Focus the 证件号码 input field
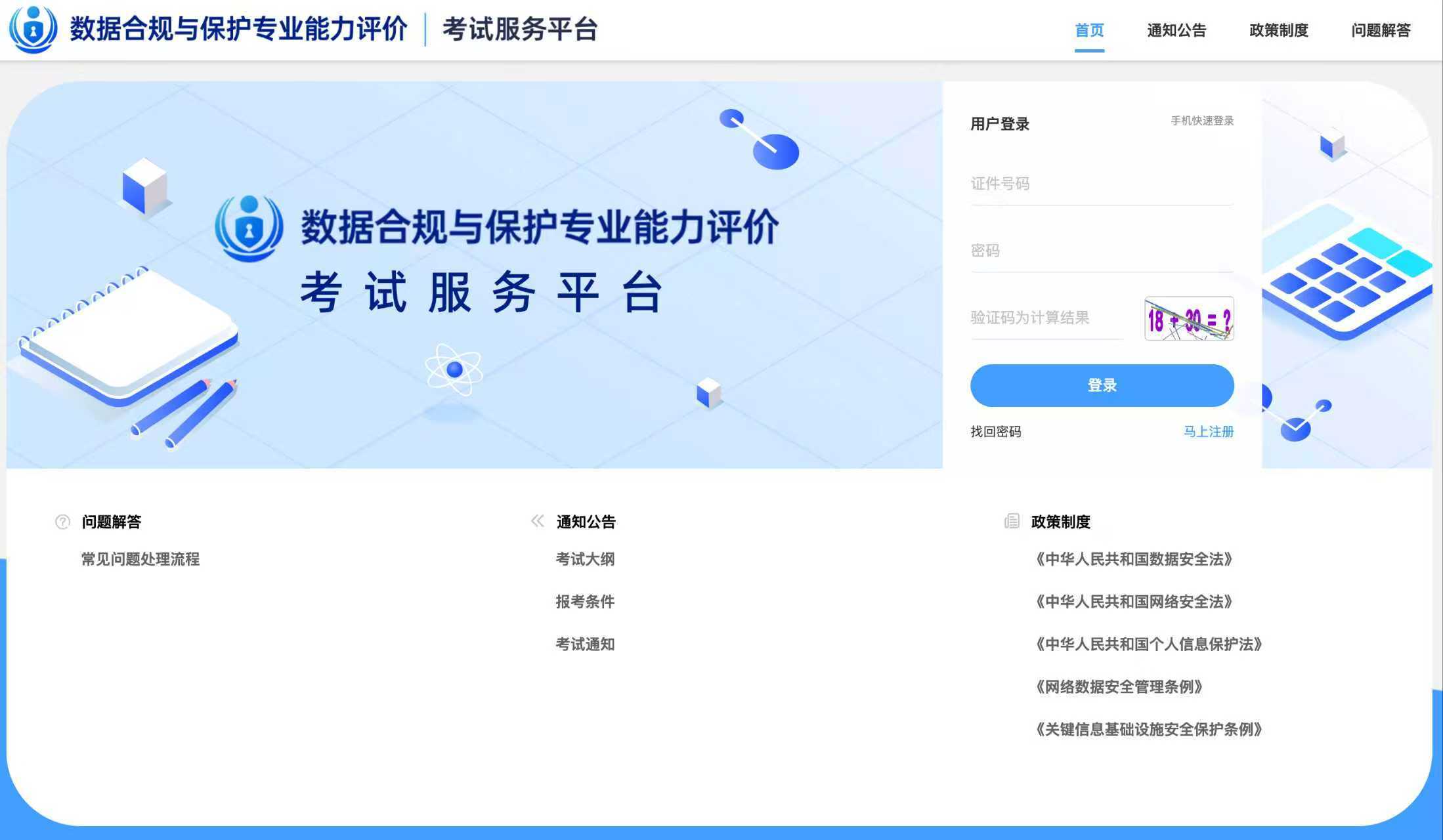 click(x=1101, y=184)
